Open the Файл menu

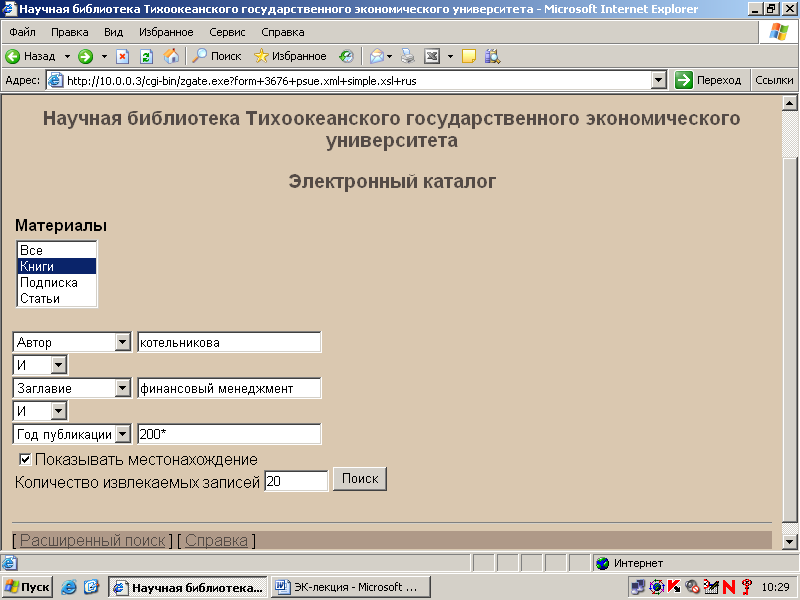[22, 32]
